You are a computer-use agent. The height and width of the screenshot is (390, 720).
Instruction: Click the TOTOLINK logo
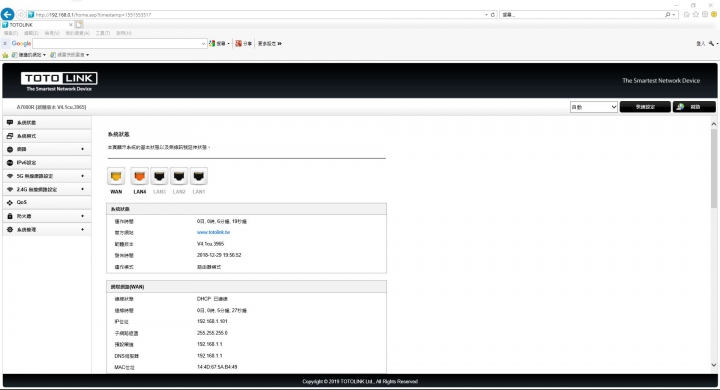click(59, 81)
